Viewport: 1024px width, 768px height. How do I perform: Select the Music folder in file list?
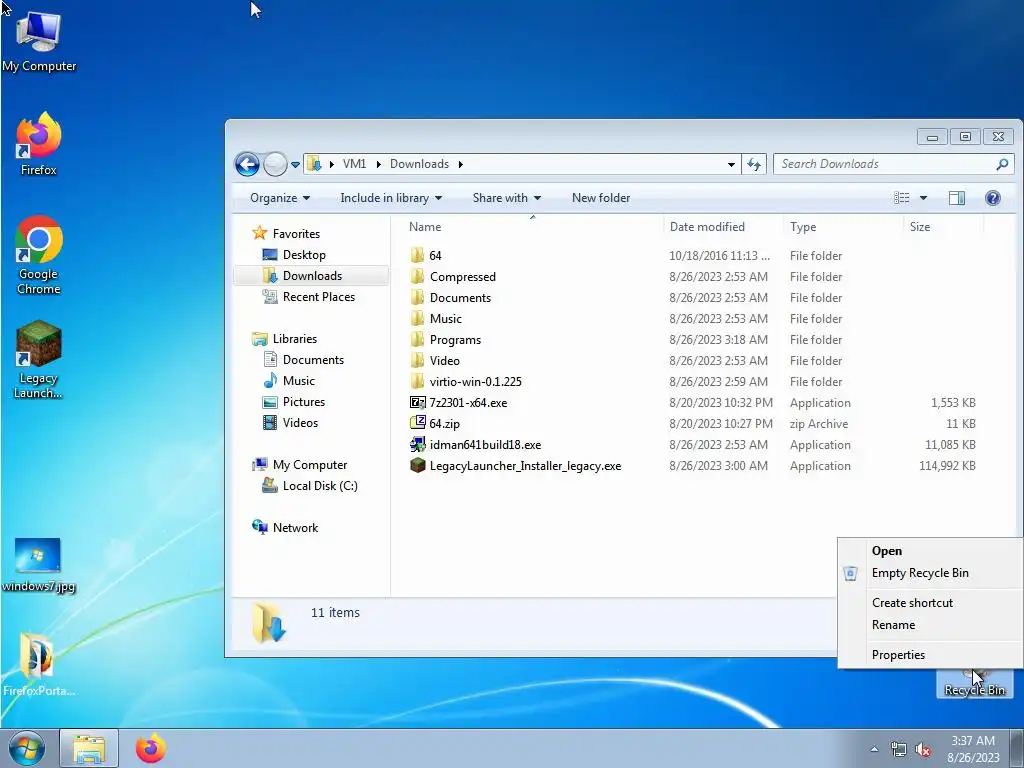click(x=436, y=318)
